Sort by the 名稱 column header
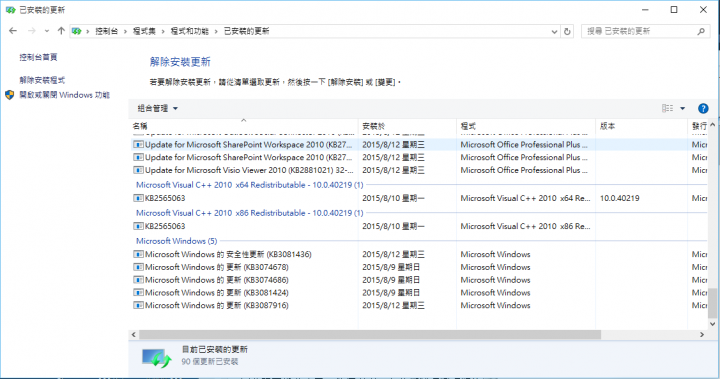This screenshot has width=720, height=379. point(140,126)
